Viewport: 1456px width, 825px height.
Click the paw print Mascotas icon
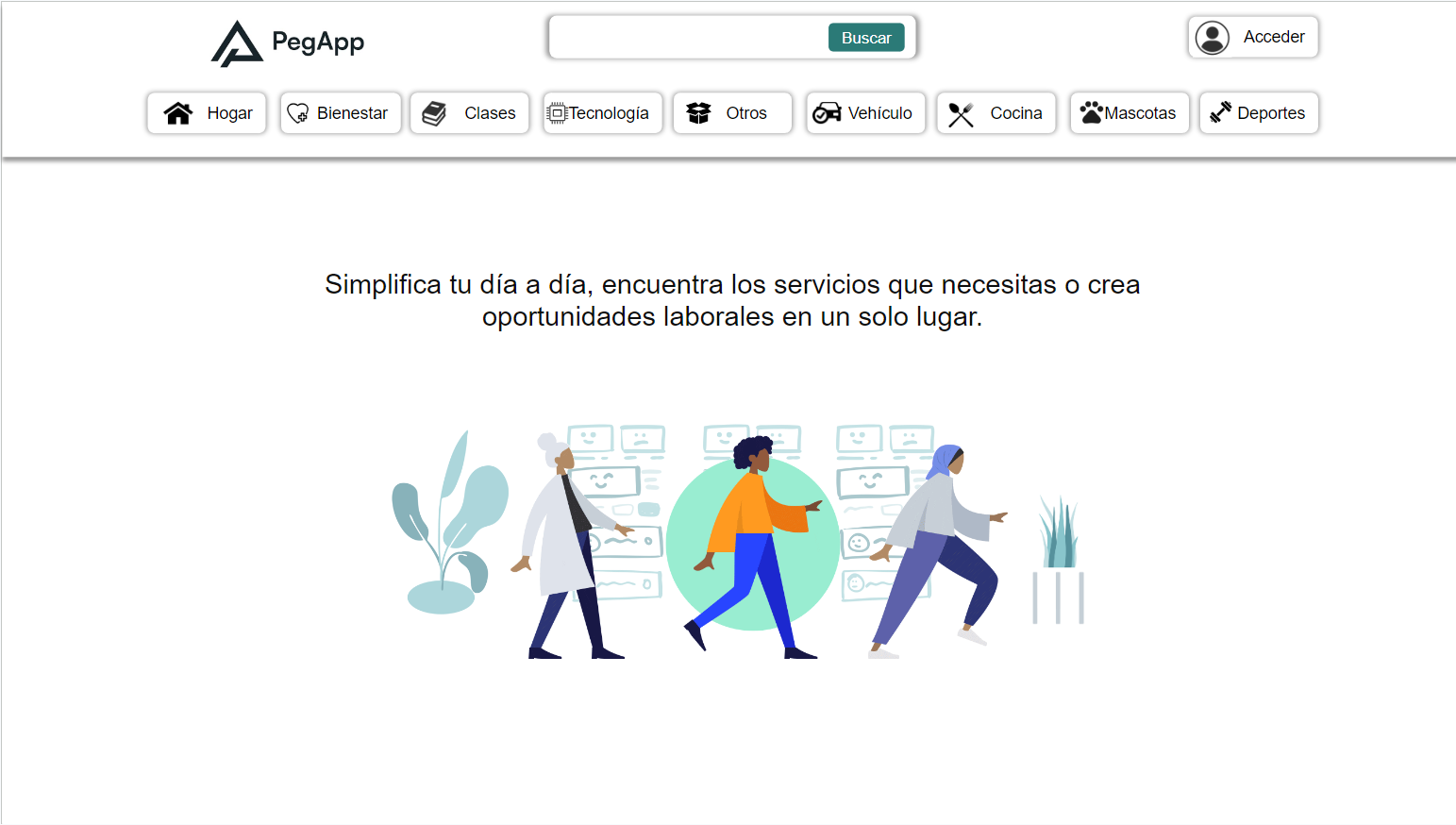pyautogui.click(x=1091, y=113)
